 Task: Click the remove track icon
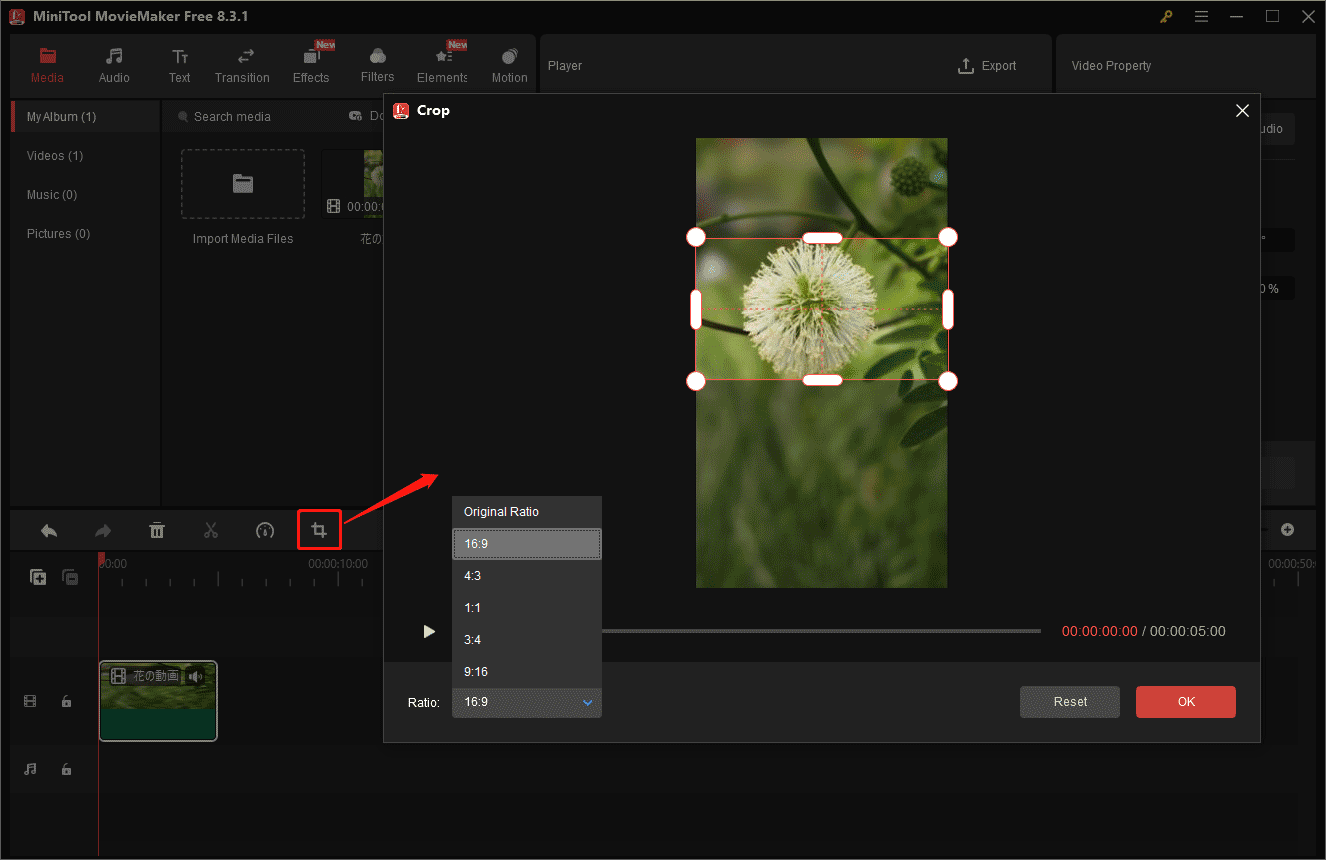click(70, 577)
